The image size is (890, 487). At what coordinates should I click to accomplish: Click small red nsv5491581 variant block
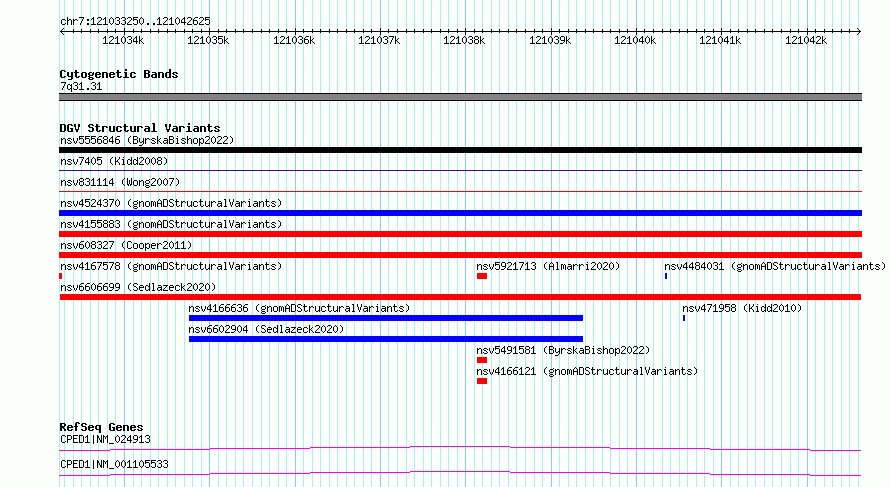pos(482,360)
